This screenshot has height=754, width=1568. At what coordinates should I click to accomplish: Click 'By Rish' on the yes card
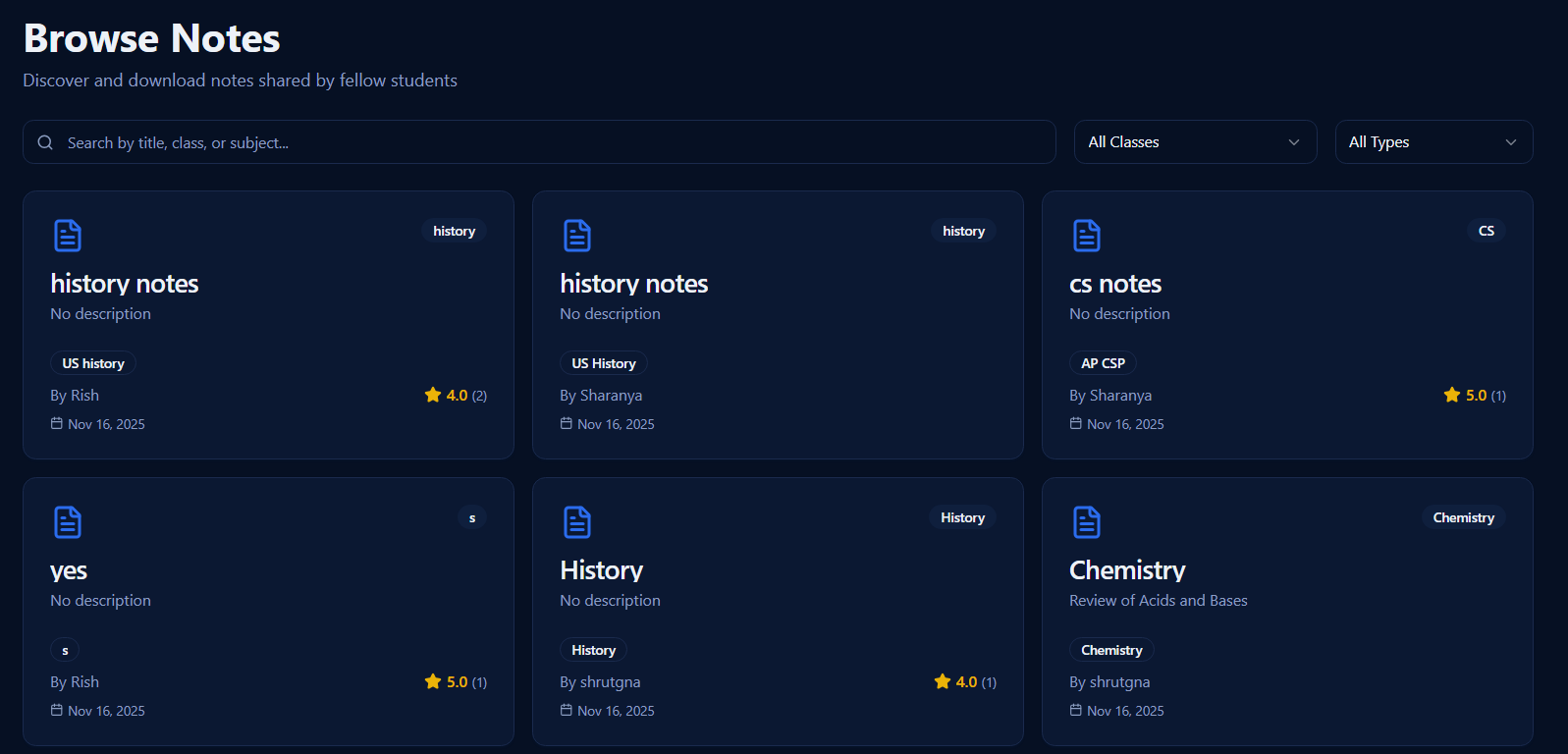point(75,681)
